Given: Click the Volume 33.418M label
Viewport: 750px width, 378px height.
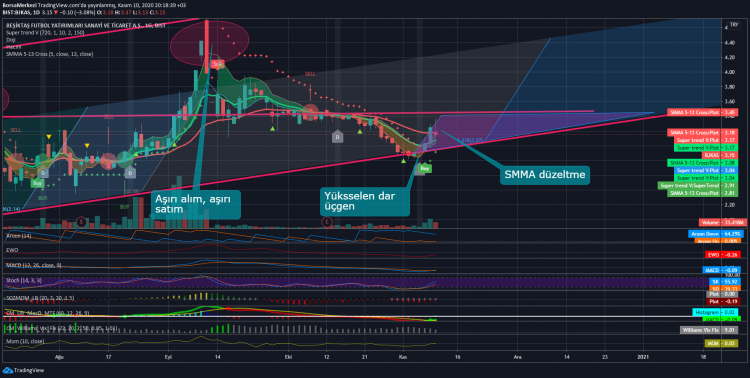Looking at the screenshot, I should tap(722, 222).
